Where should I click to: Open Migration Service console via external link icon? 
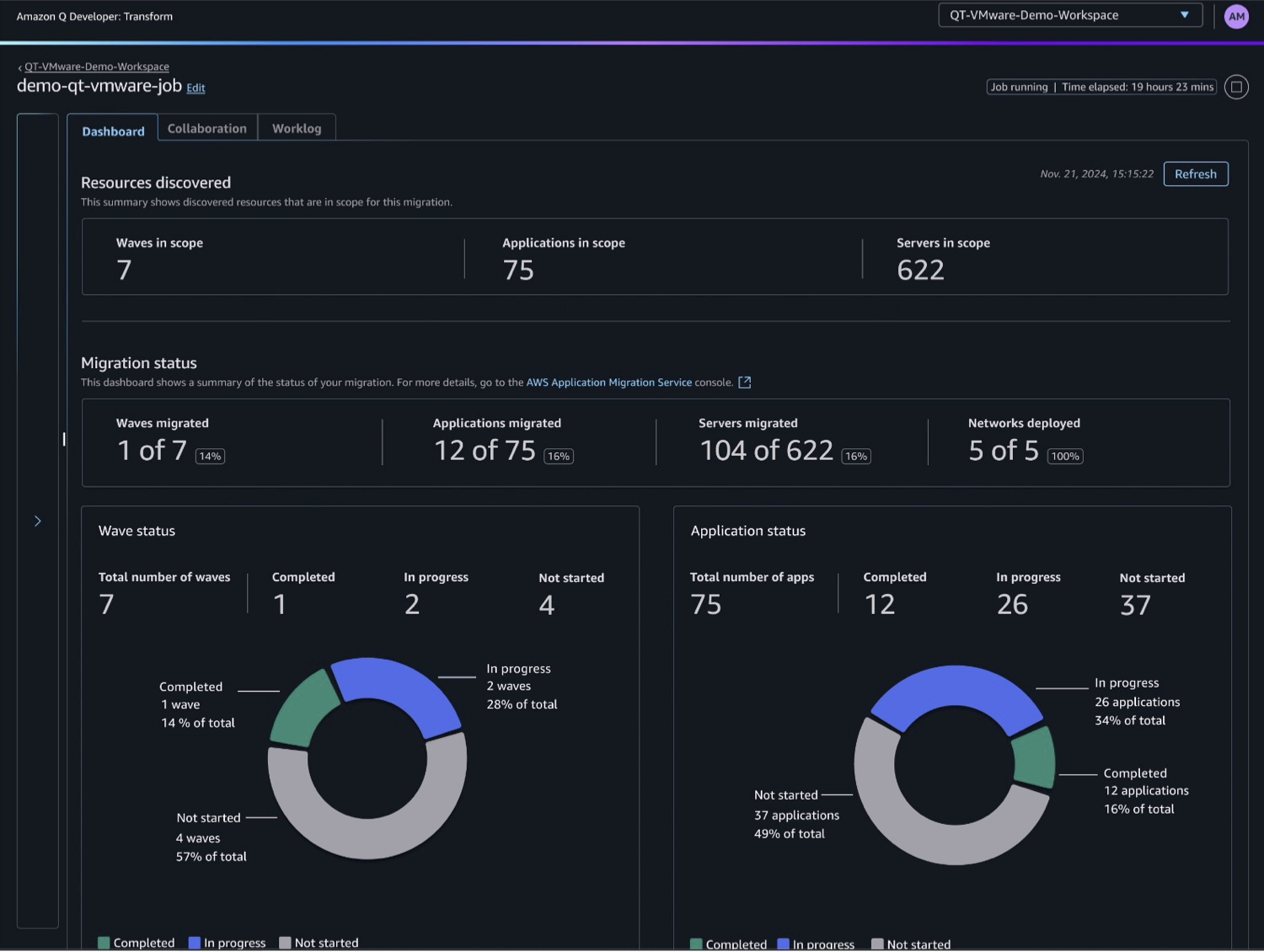744,382
